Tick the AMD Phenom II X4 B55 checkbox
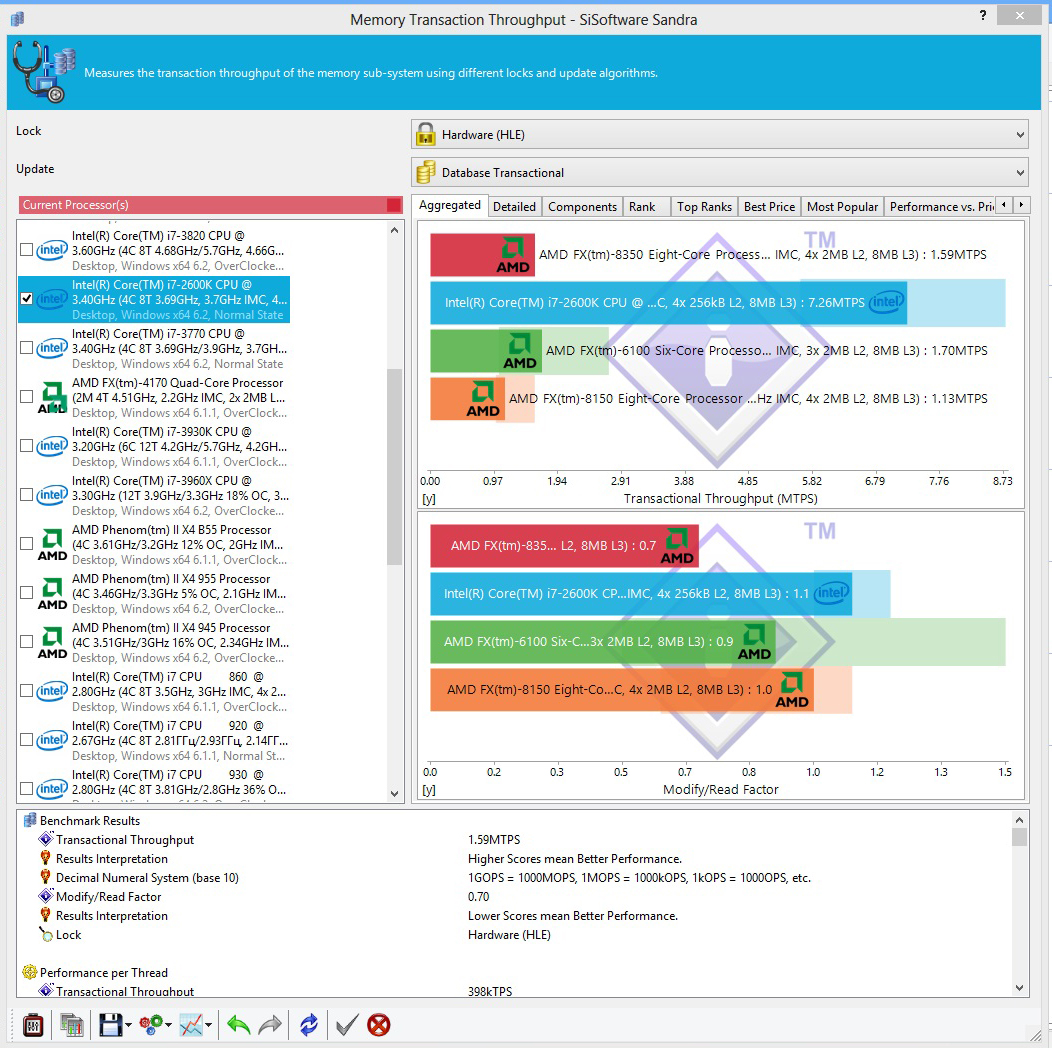This screenshot has width=1052, height=1048. click(x=26, y=543)
